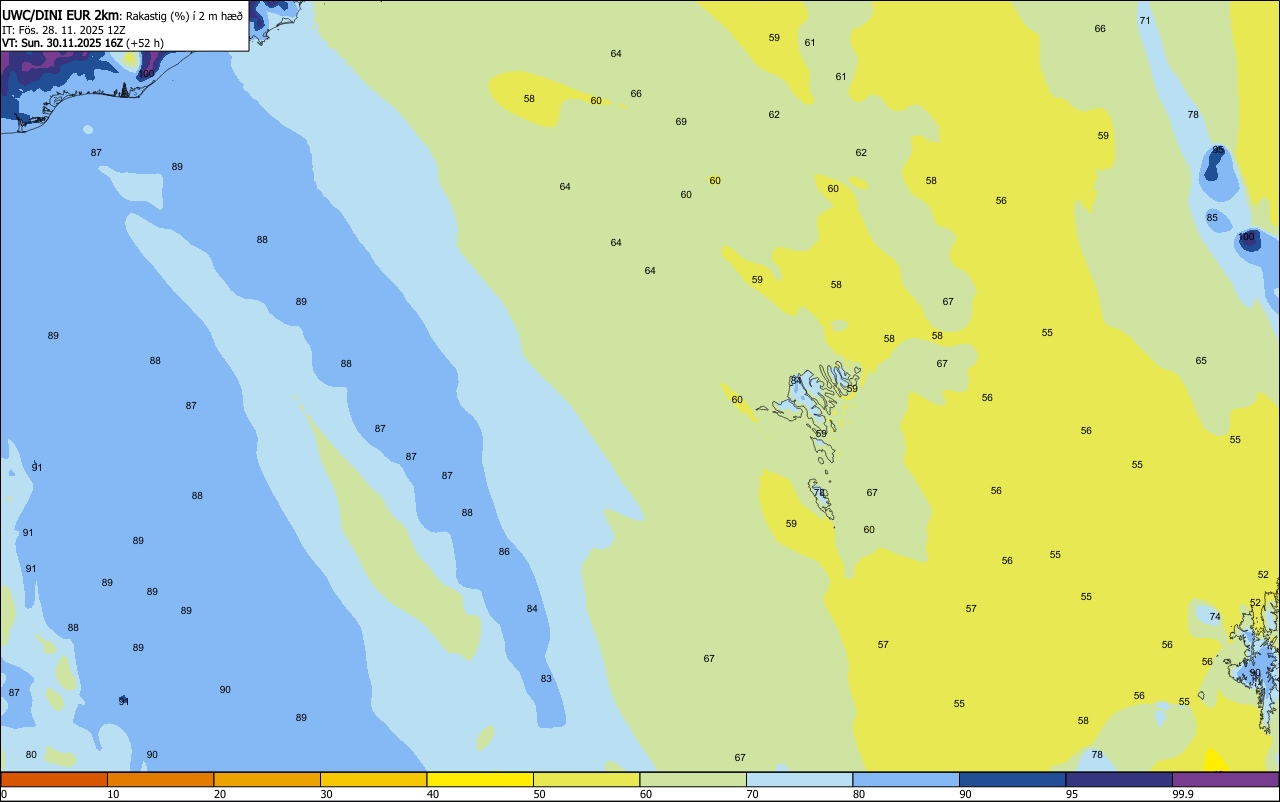Click the legend tick label "10"

click(113, 794)
